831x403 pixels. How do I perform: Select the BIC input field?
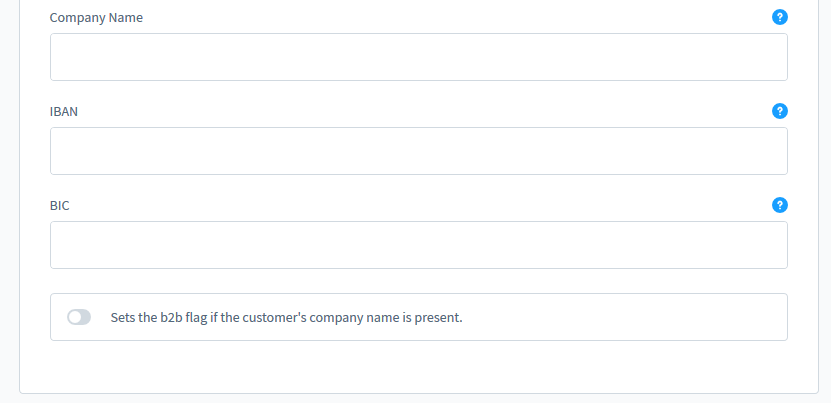(x=419, y=245)
